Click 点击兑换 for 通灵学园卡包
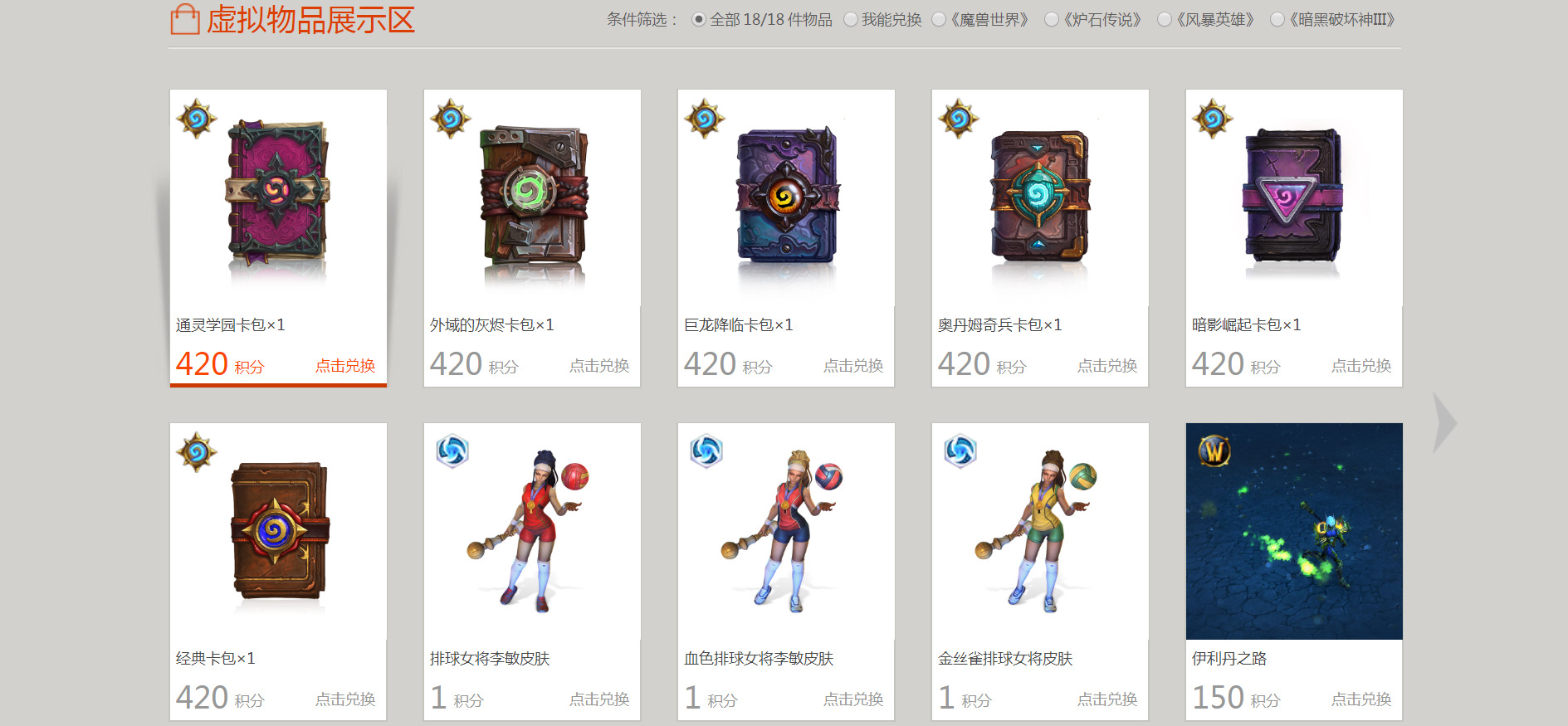This screenshot has width=1568, height=726. pyautogui.click(x=345, y=366)
